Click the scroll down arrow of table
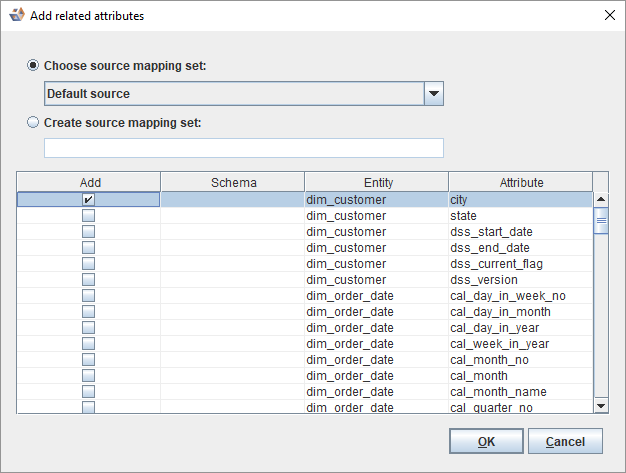Screen dimensions: 626x473 (x=601, y=405)
